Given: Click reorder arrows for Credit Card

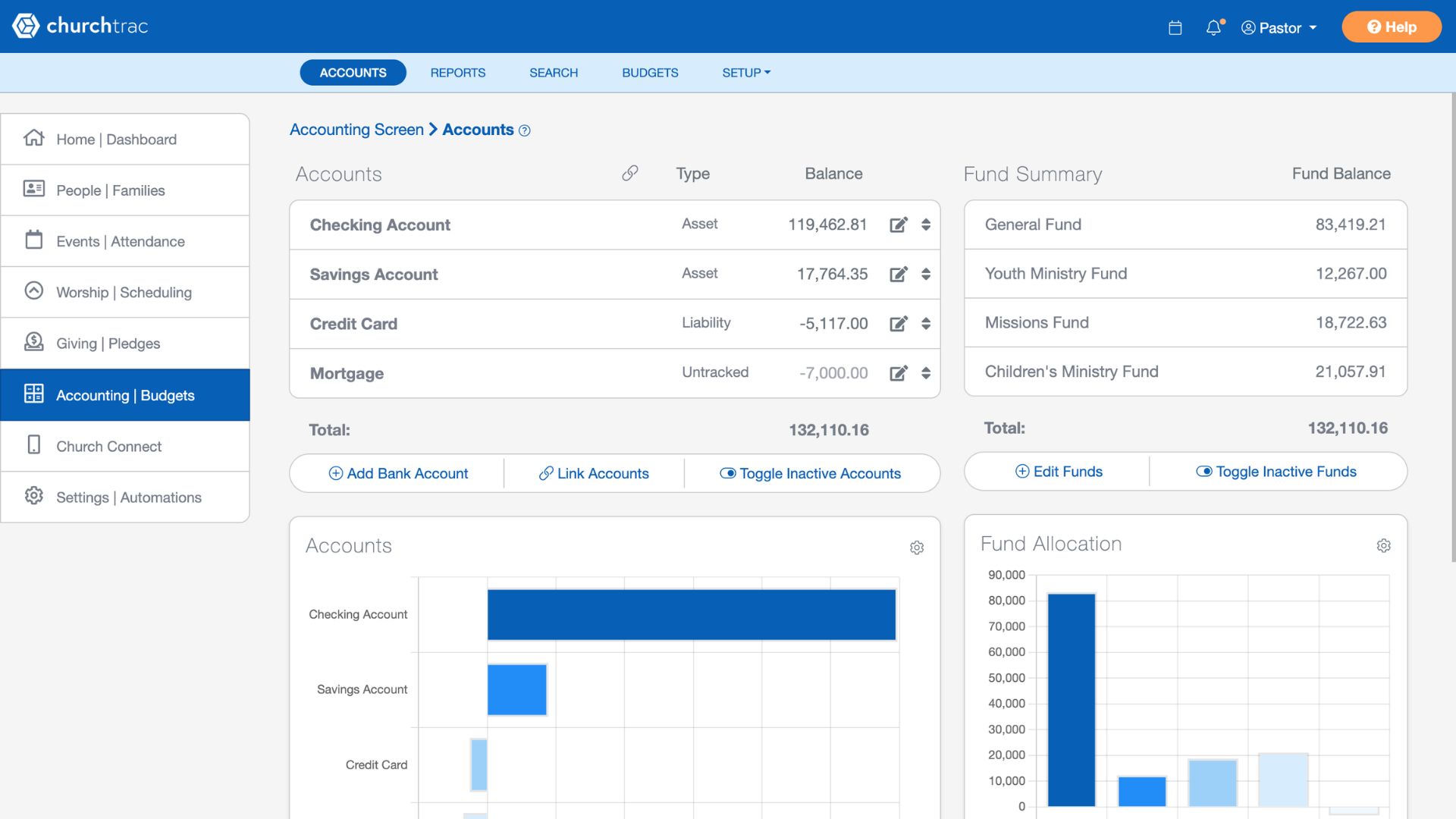Looking at the screenshot, I should pyautogui.click(x=926, y=324).
